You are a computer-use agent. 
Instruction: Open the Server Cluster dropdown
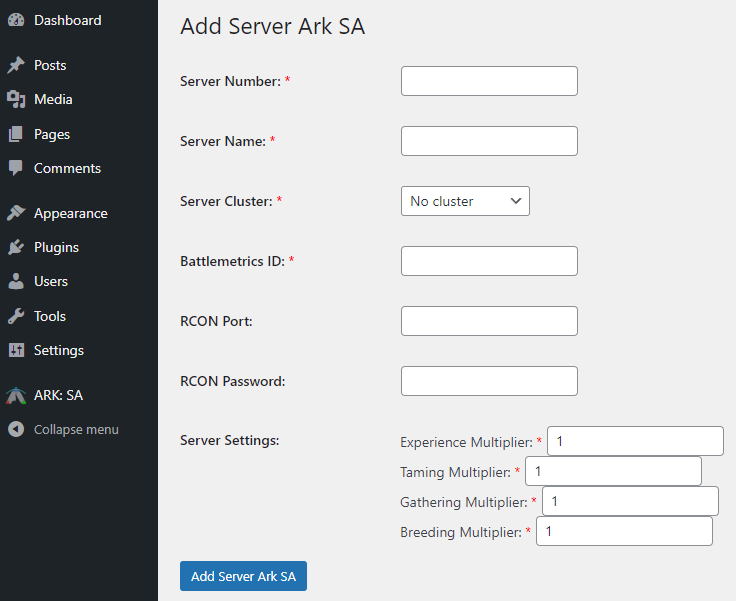point(465,201)
